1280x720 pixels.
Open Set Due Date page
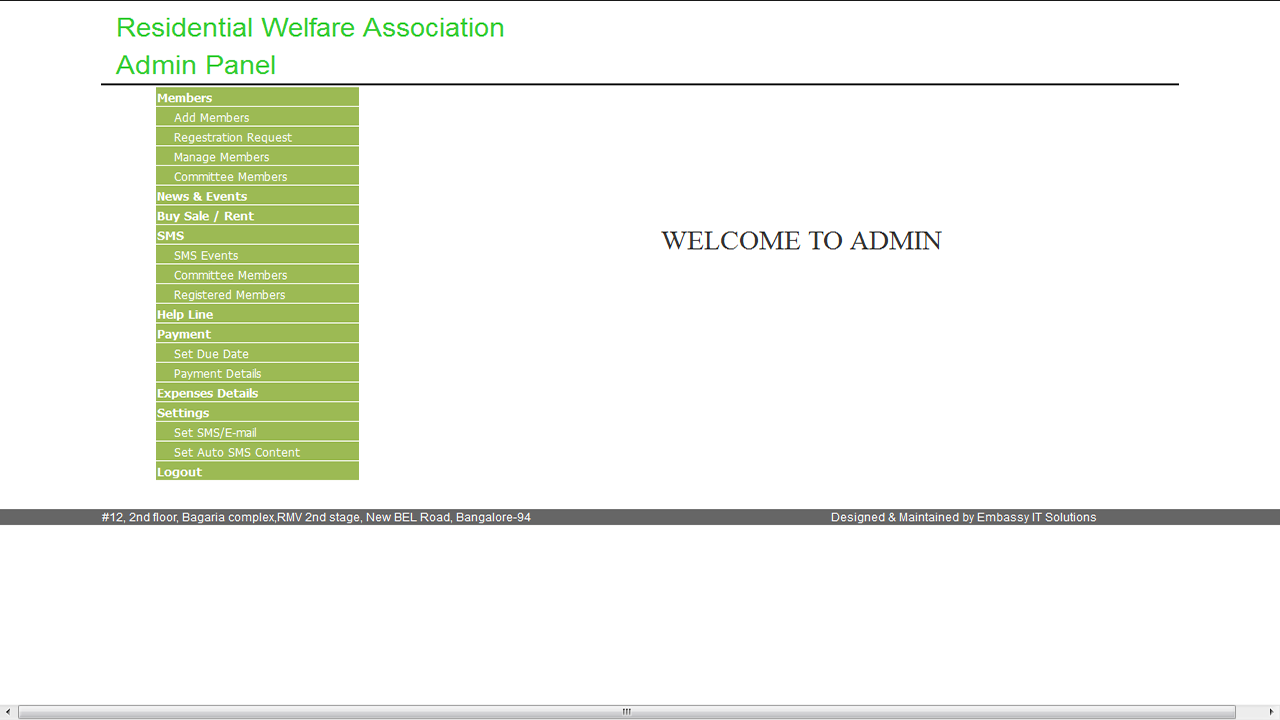coord(257,353)
